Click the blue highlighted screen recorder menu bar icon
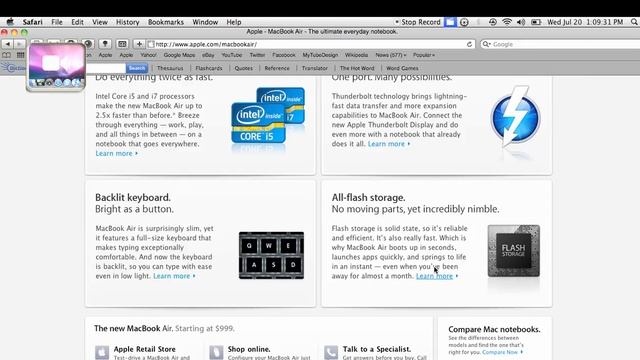Screen dimensions: 640x360 [450, 22]
